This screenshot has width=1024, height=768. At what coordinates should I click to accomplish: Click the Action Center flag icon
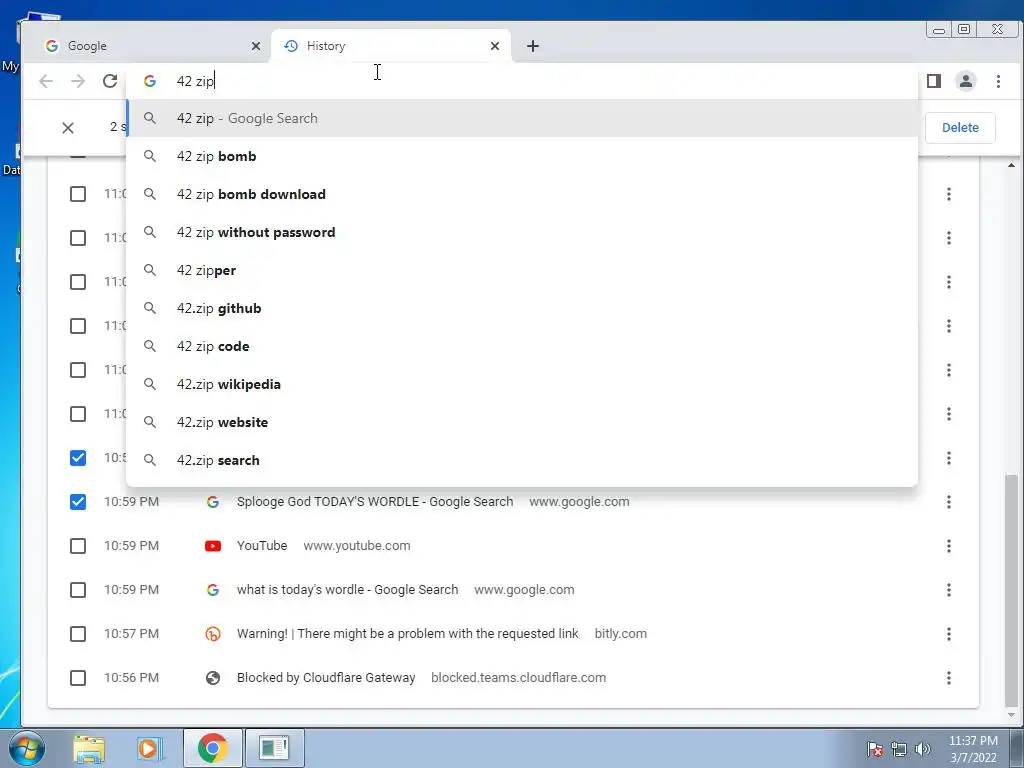(875, 749)
